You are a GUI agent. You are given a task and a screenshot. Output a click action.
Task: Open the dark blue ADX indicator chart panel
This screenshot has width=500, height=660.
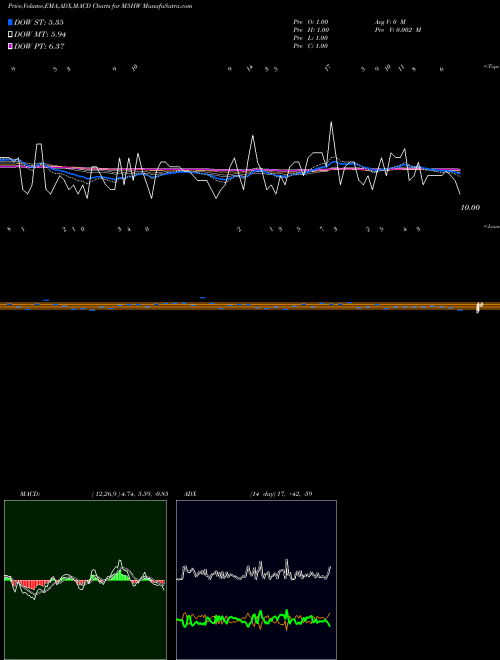pos(256,580)
